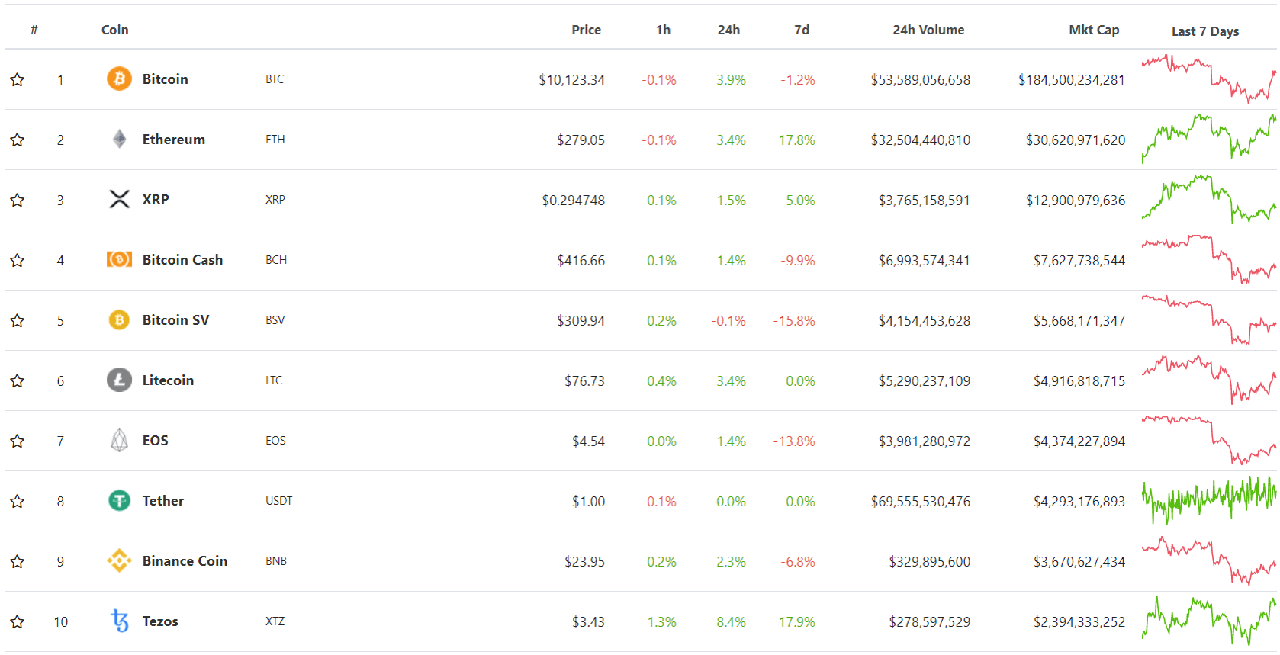Click the BNB ticker symbol
Screen dimensions: 1280x655
point(276,561)
